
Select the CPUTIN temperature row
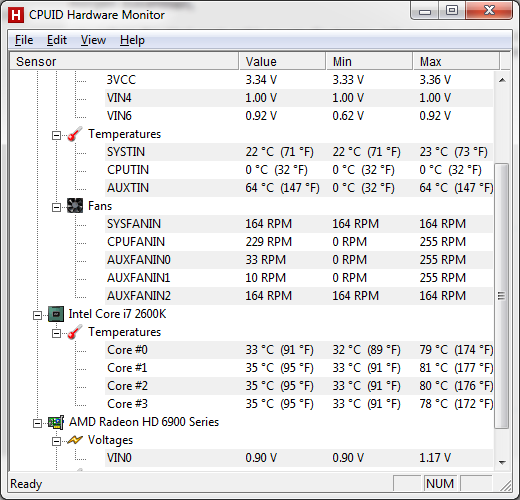299,170
